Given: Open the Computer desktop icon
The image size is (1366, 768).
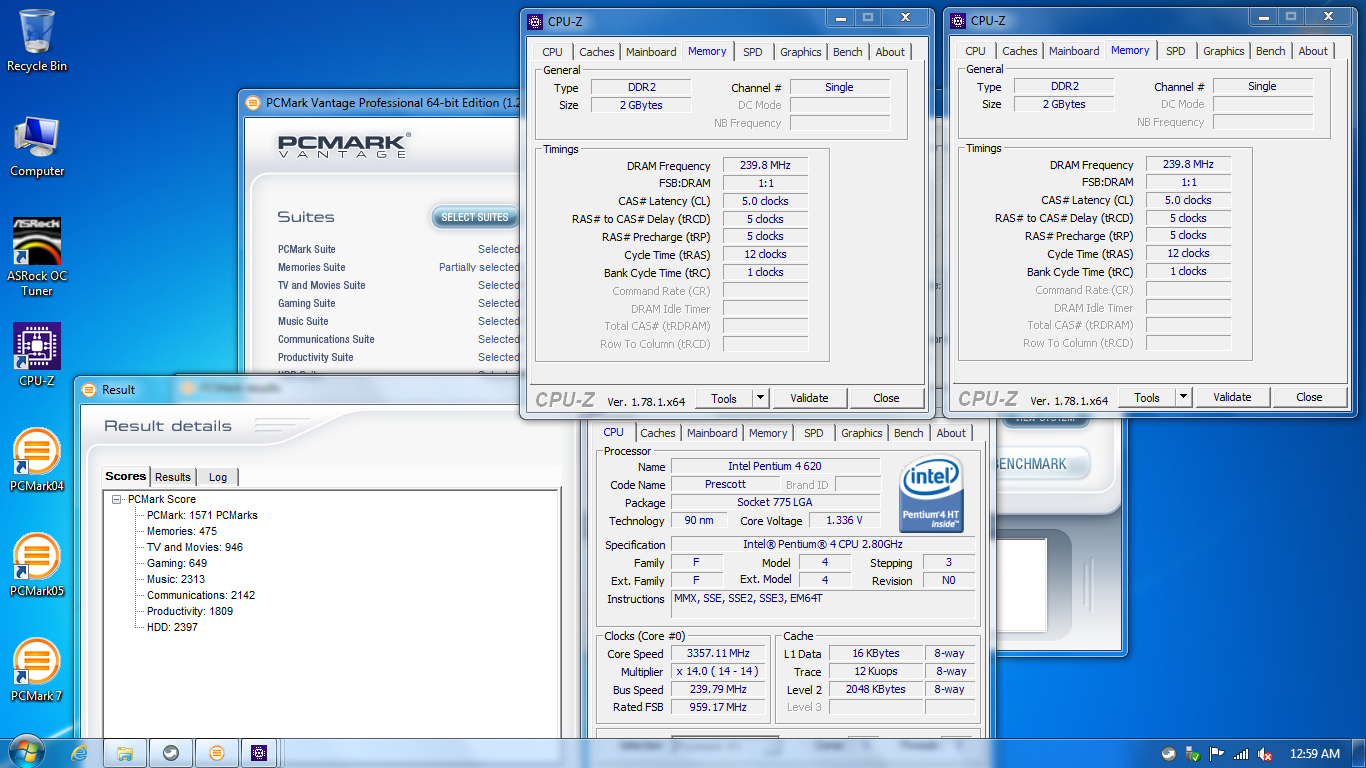Looking at the screenshot, I should 37,147.
